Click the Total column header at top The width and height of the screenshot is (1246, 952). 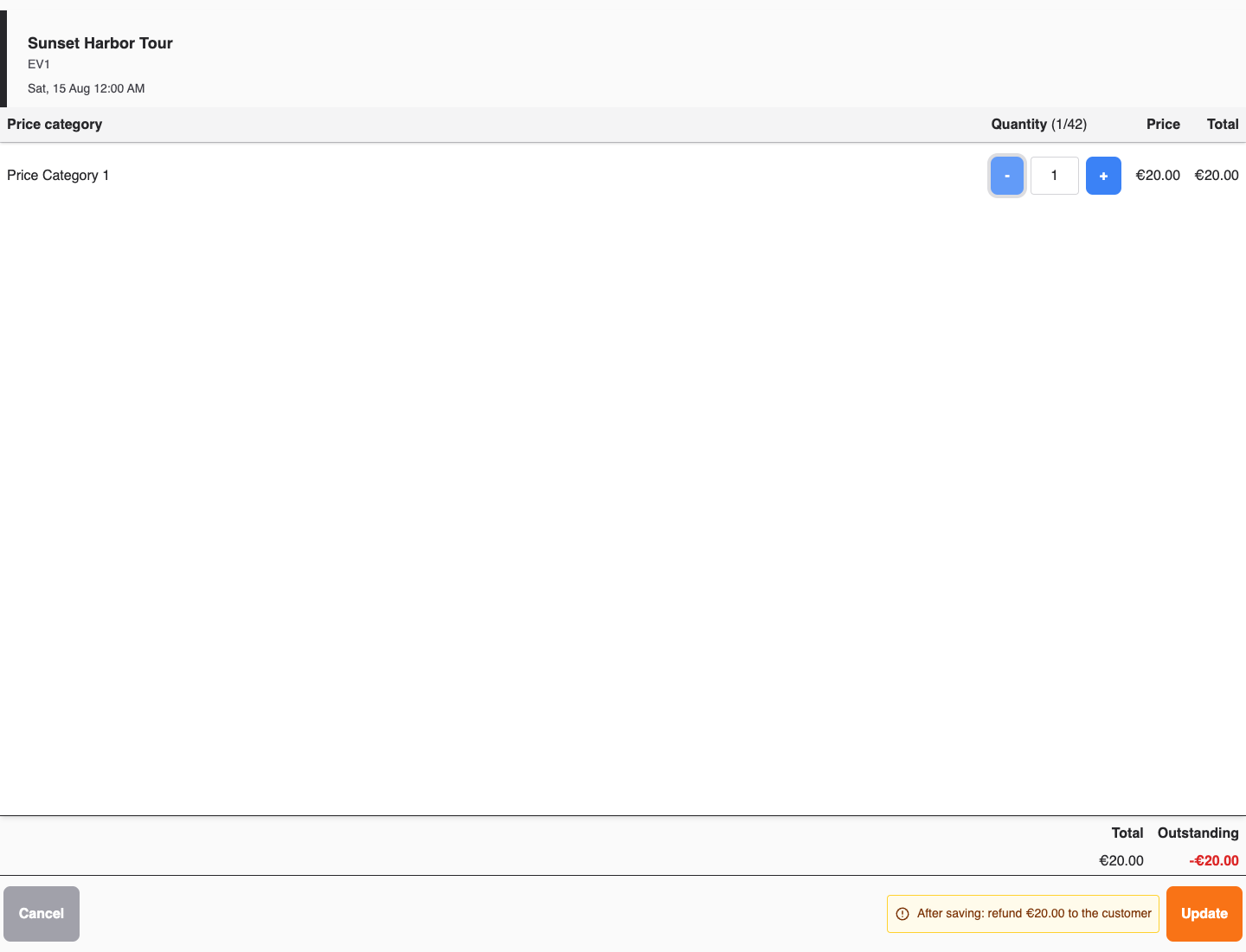coord(1223,125)
